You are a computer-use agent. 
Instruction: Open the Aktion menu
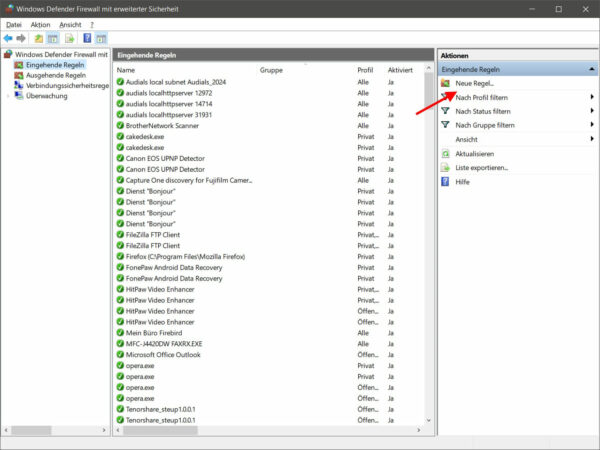pyautogui.click(x=41, y=25)
